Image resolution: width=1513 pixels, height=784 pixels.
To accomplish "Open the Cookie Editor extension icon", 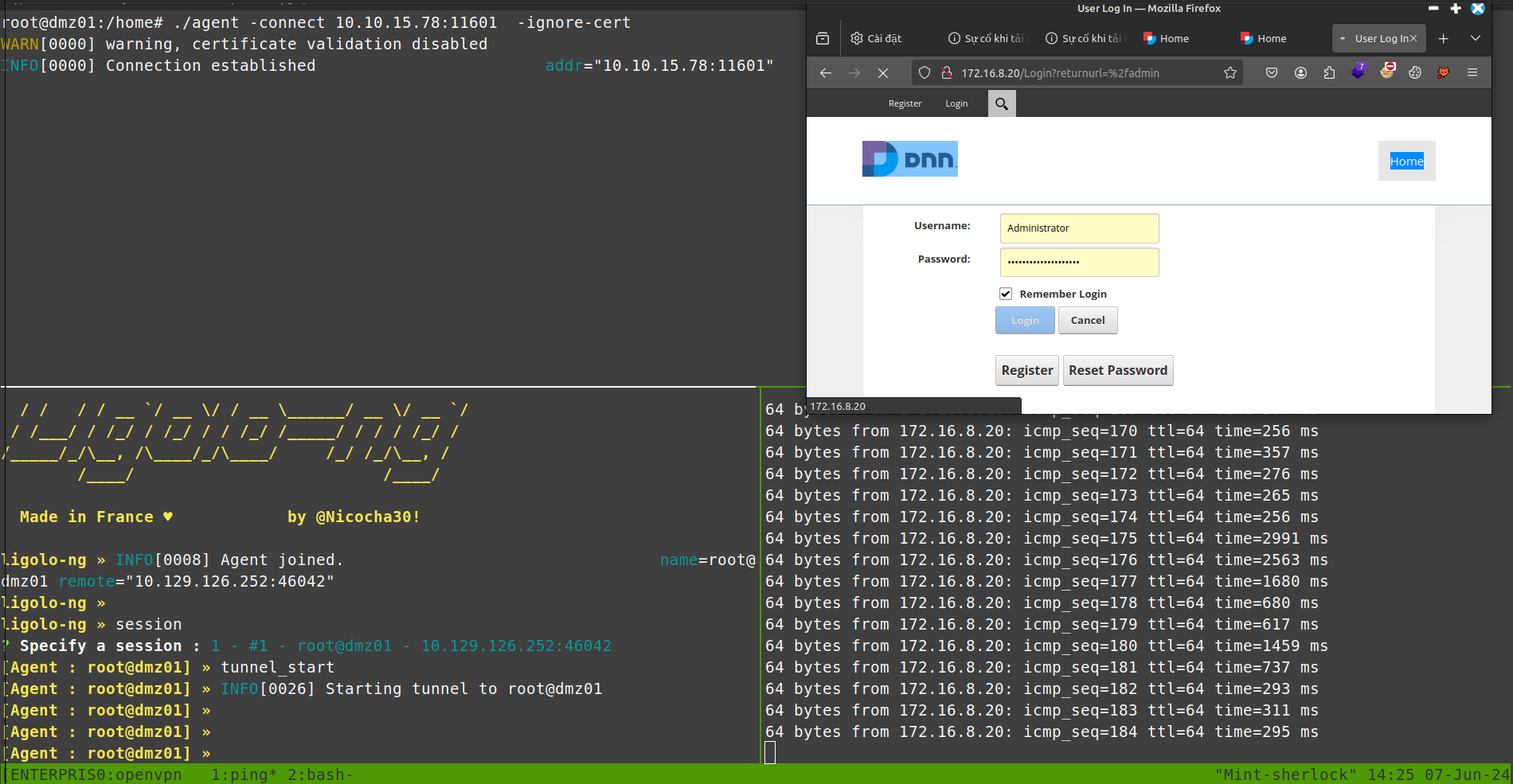I will tap(1415, 73).
